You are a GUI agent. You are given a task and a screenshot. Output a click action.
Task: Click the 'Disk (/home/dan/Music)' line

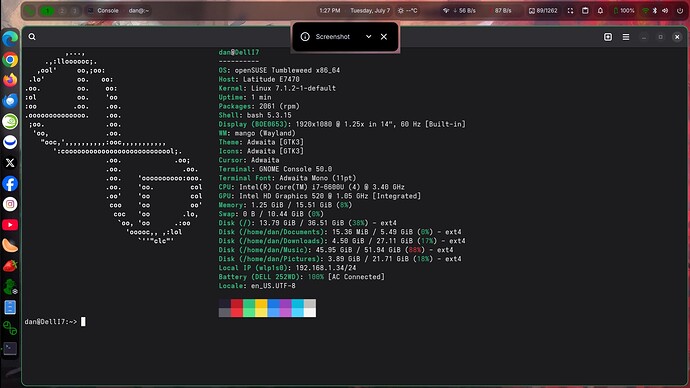tap(336, 250)
